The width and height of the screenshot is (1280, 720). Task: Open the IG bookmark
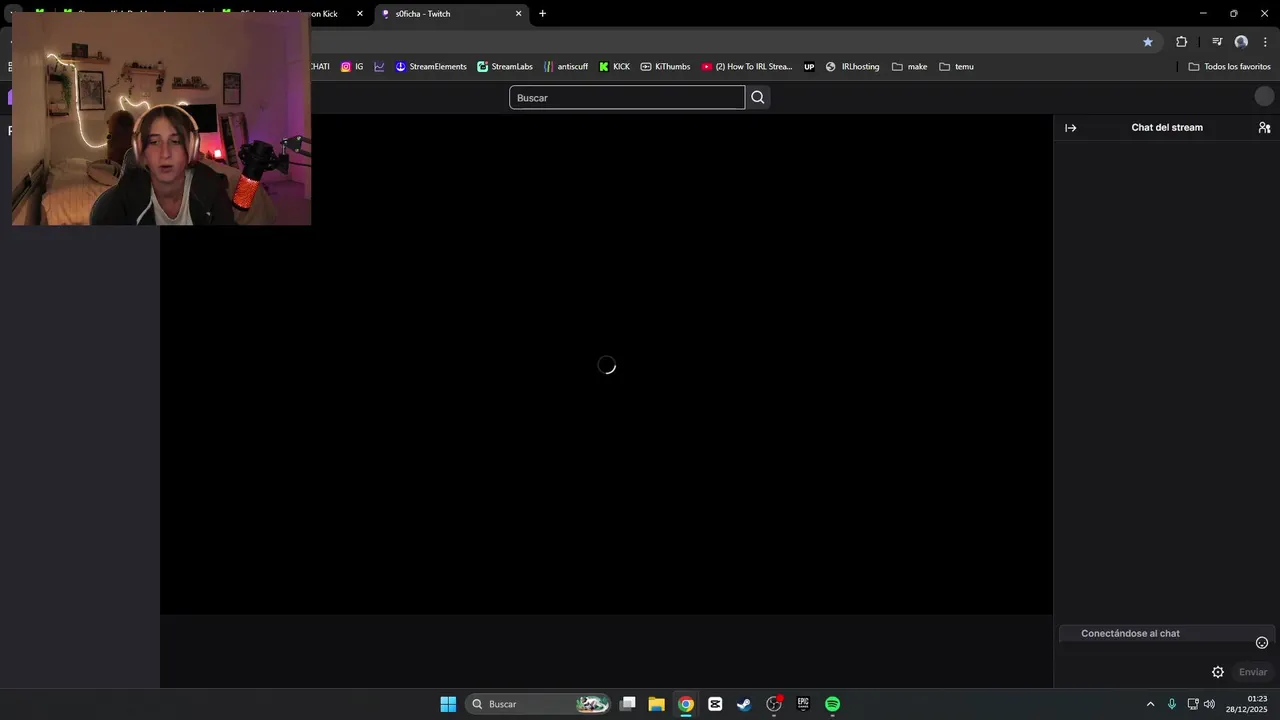pyautogui.click(x=352, y=67)
